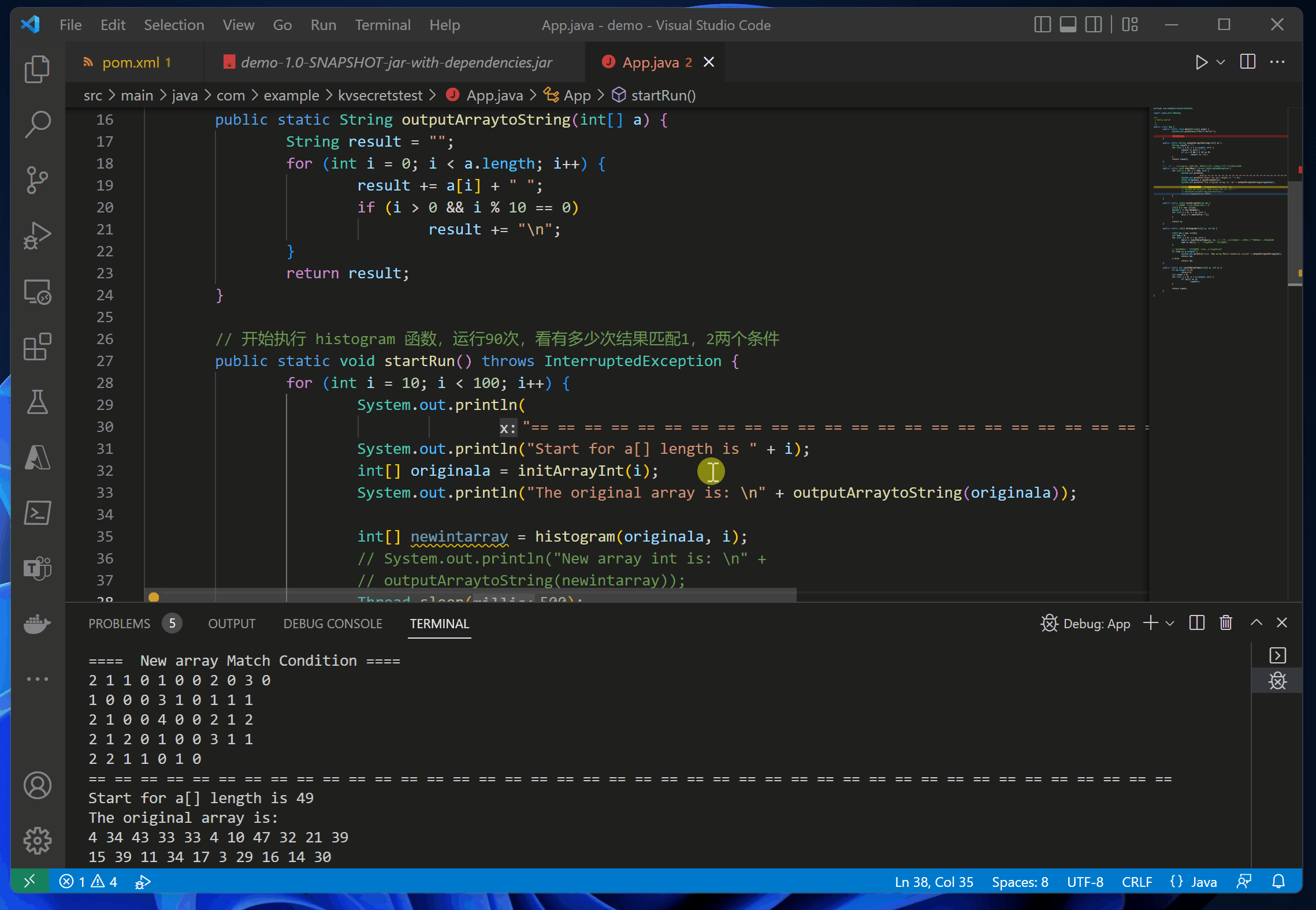
Task: Expand the new terminal launch profile dropdown
Action: [1170, 624]
